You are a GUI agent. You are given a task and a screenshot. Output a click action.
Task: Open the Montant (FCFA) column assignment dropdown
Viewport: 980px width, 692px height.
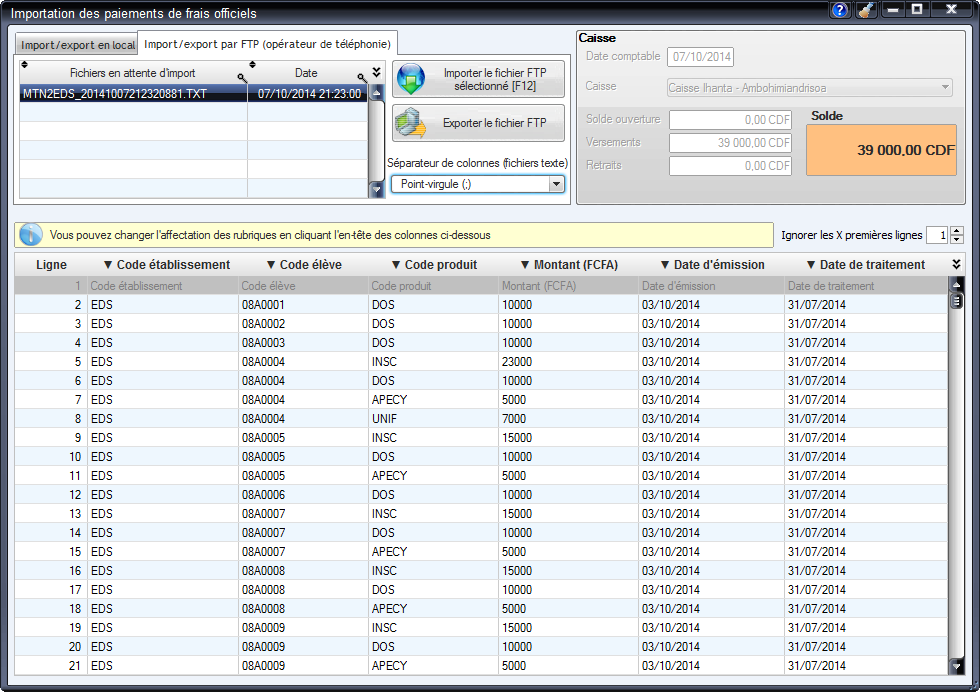(568, 265)
